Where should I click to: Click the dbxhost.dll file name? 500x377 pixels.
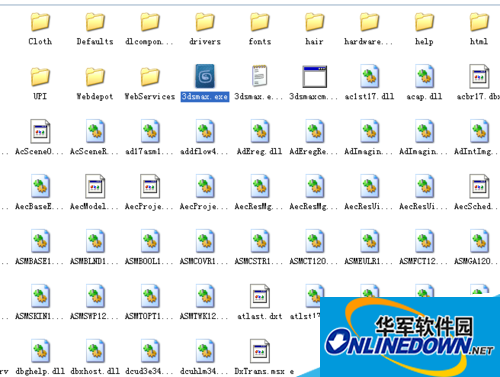click(x=95, y=371)
